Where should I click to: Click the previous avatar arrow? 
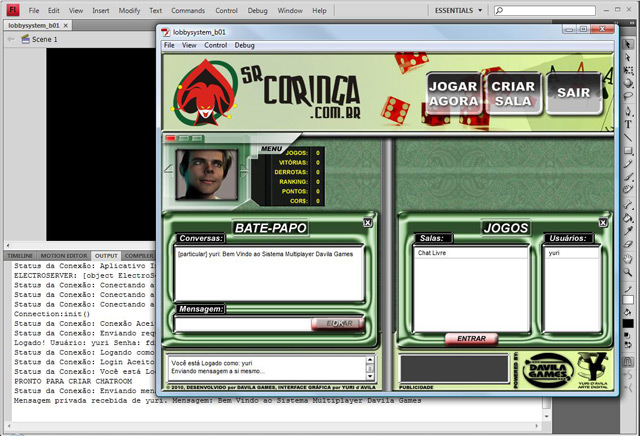pos(169,169)
